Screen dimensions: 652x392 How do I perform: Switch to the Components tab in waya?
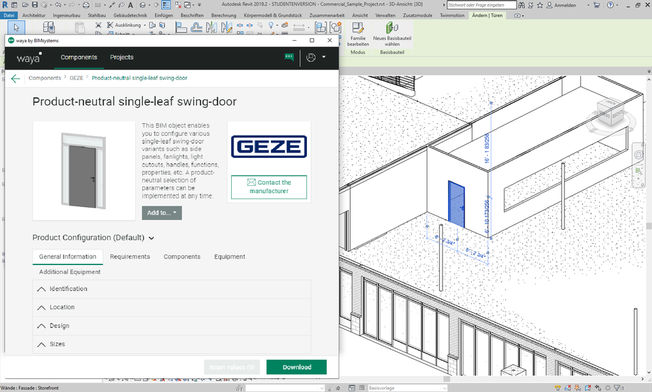pos(79,57)
